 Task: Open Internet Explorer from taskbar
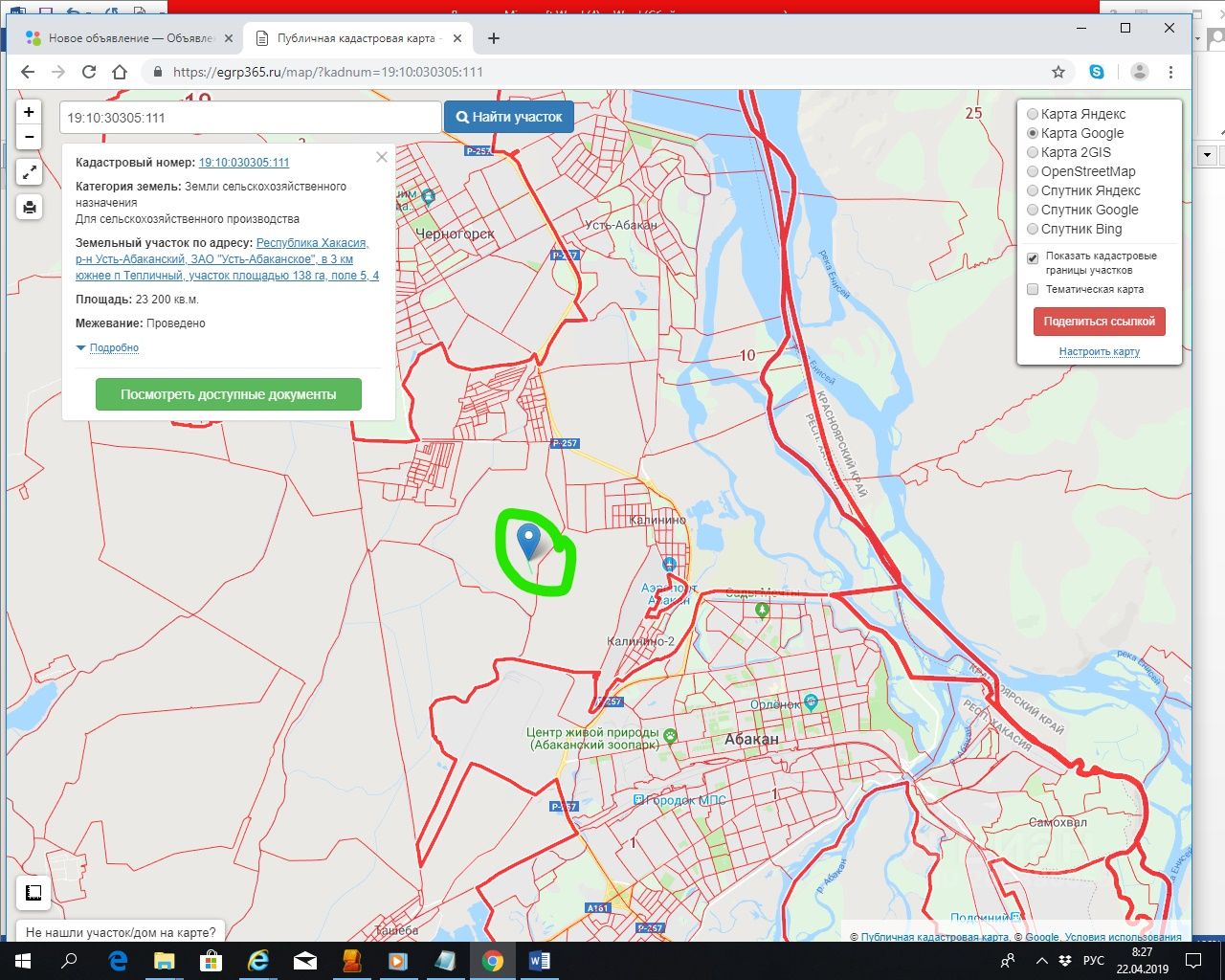[x=258, y=961]
